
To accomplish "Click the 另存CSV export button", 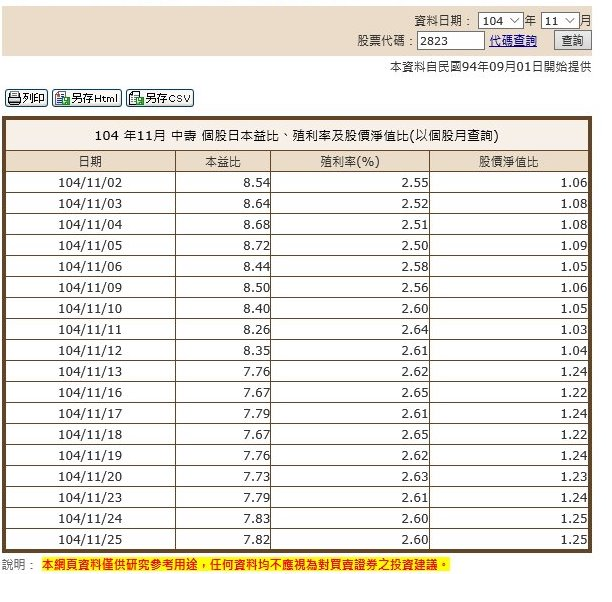I will click(x=160, y=98).
